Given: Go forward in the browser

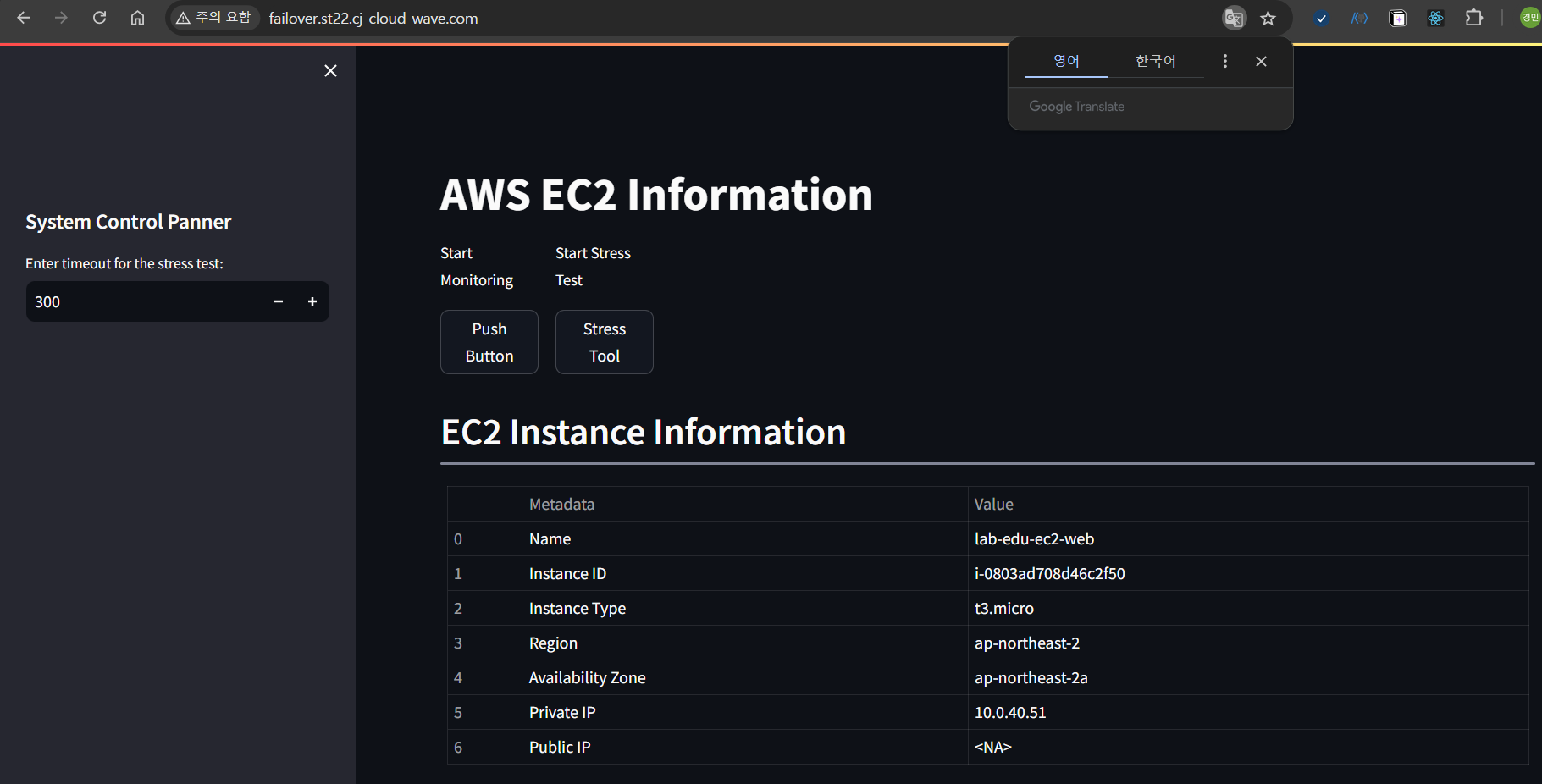Looking at the screenshot, I should pos(61,18).
